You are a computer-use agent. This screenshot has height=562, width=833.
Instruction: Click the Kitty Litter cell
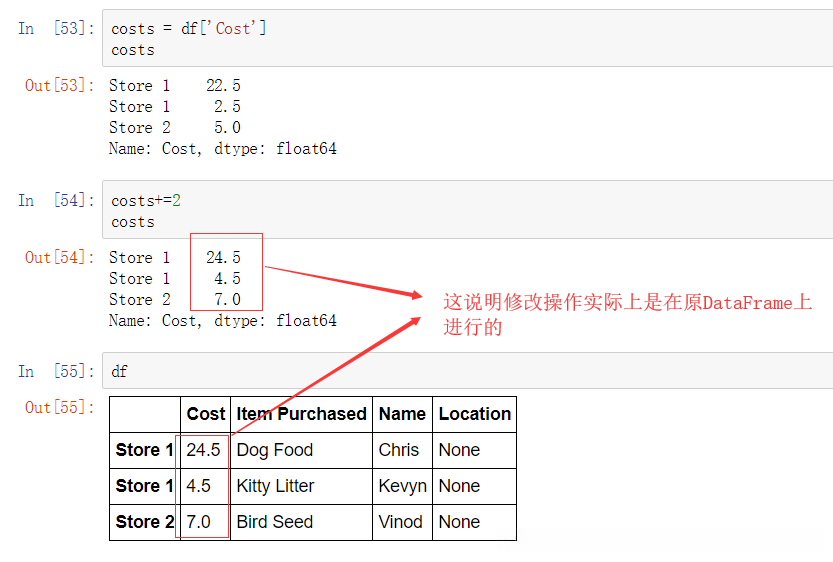[x=301, y=486]
